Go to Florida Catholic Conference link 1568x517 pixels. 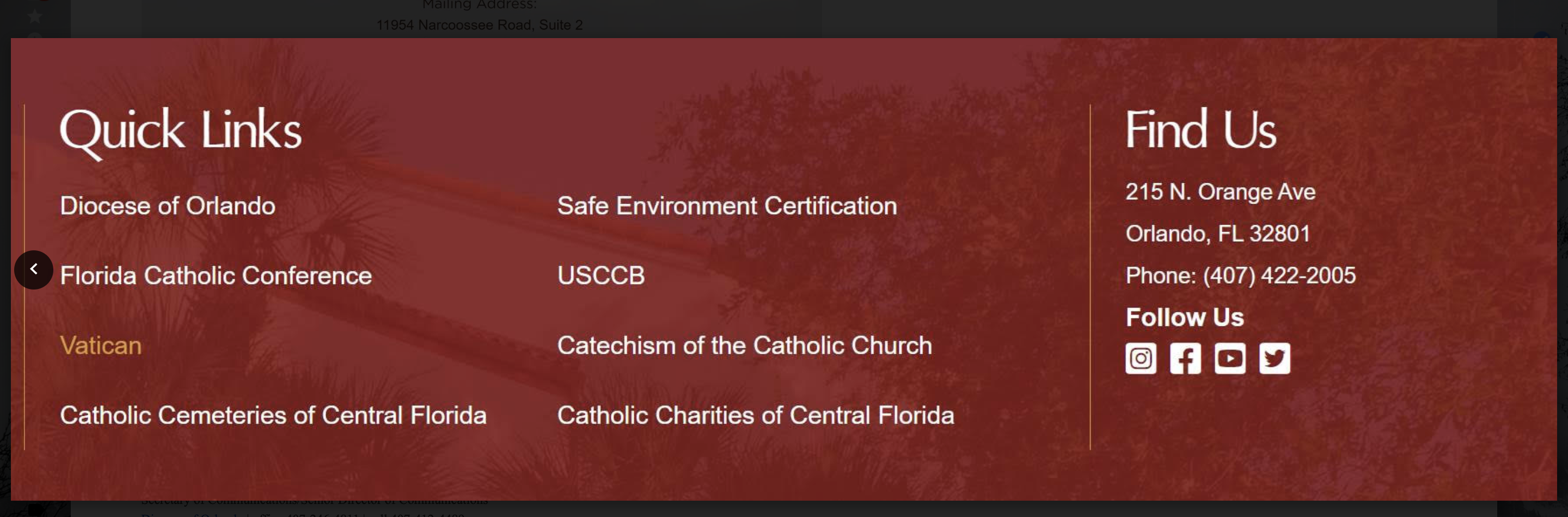click(216, 275)
